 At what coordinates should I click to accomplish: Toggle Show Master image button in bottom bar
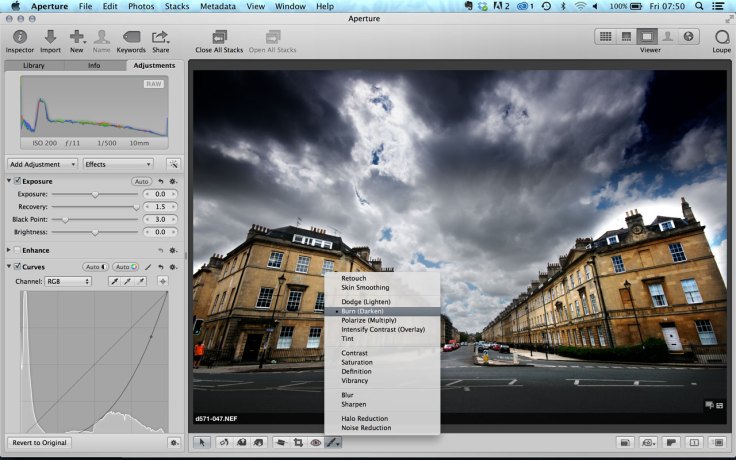pyautogui.click(x=625, y=442)
